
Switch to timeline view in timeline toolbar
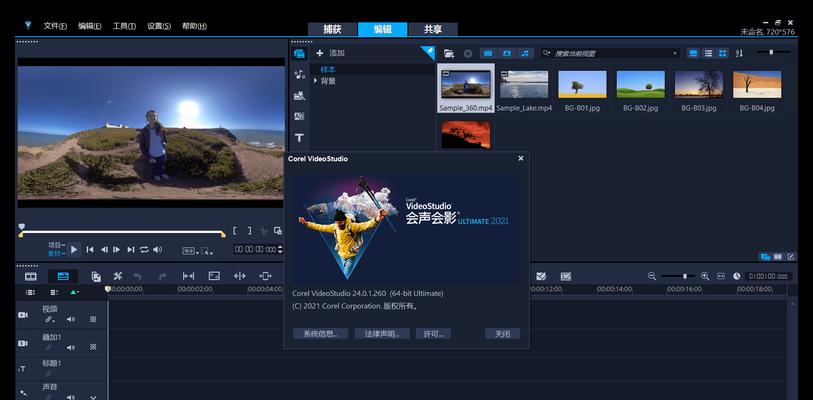tap(63, 277)
